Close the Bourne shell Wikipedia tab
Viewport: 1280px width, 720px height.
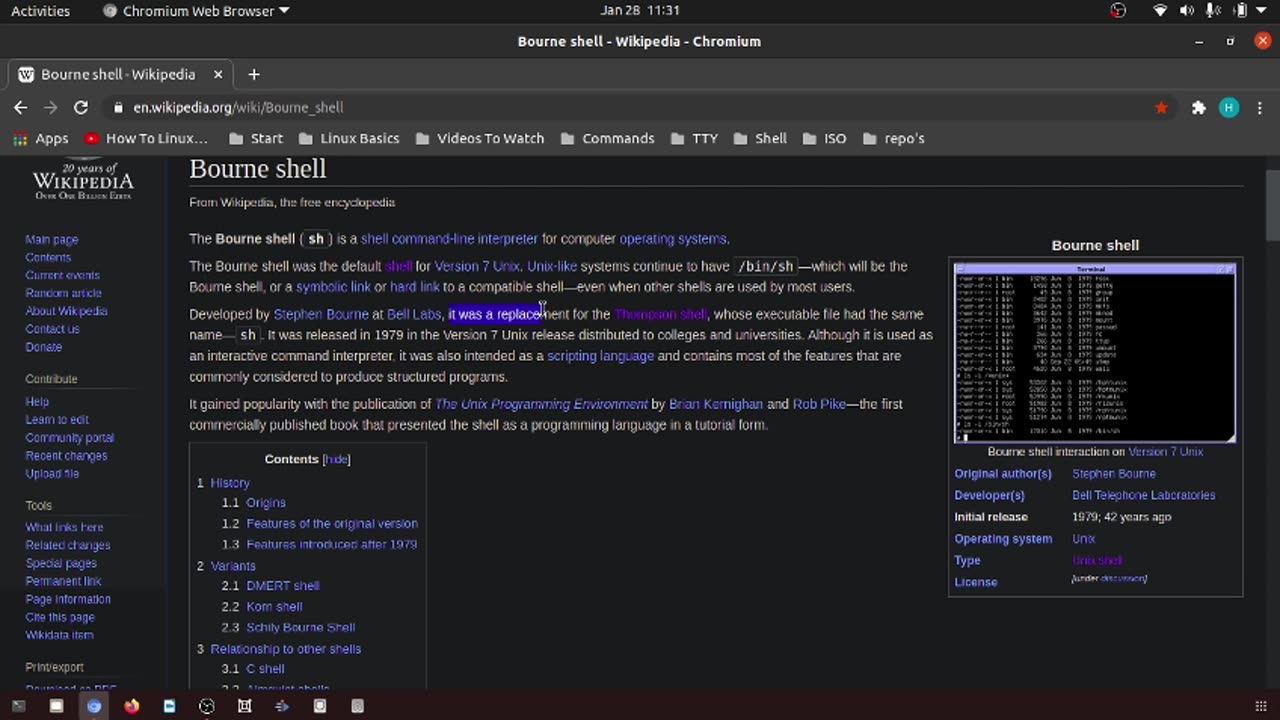pyautogui.click(x=218, y=74)
